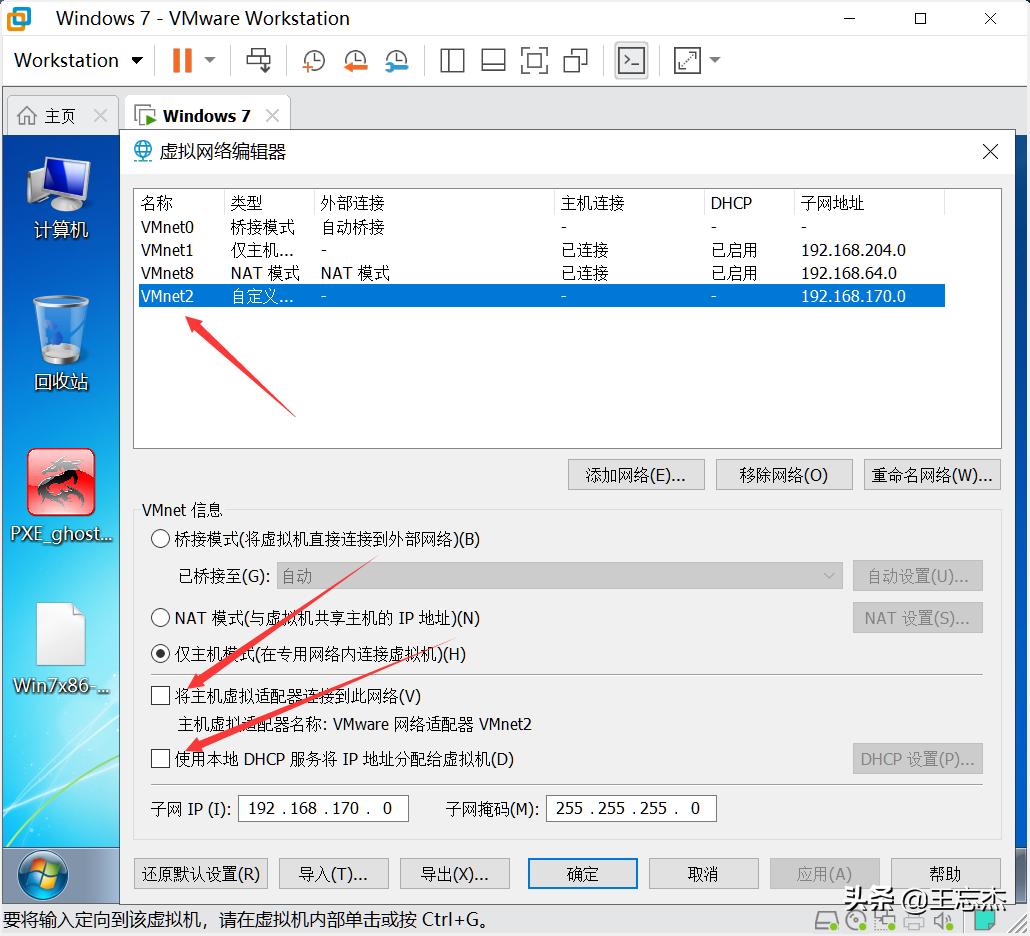Toggle the library sidebar panel

452,60
